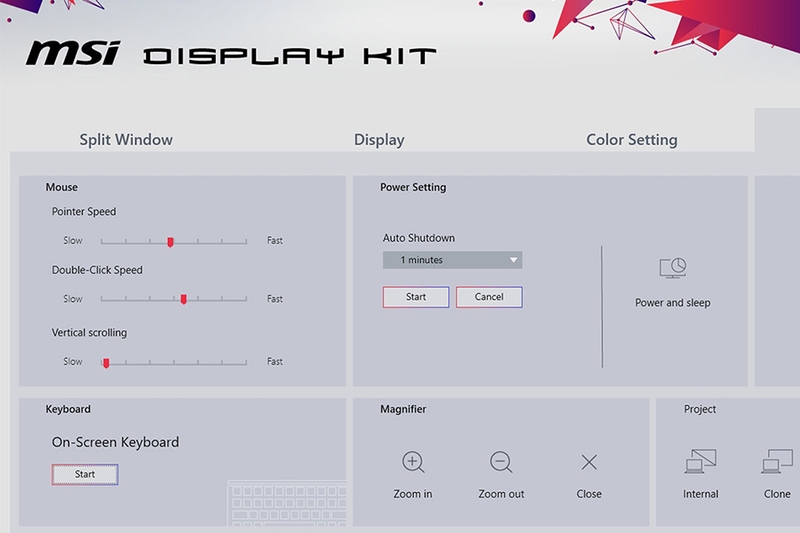
Task: Cancel the Auto Shutdown timer
Action: pyautogui.click(x=489, y=297)
